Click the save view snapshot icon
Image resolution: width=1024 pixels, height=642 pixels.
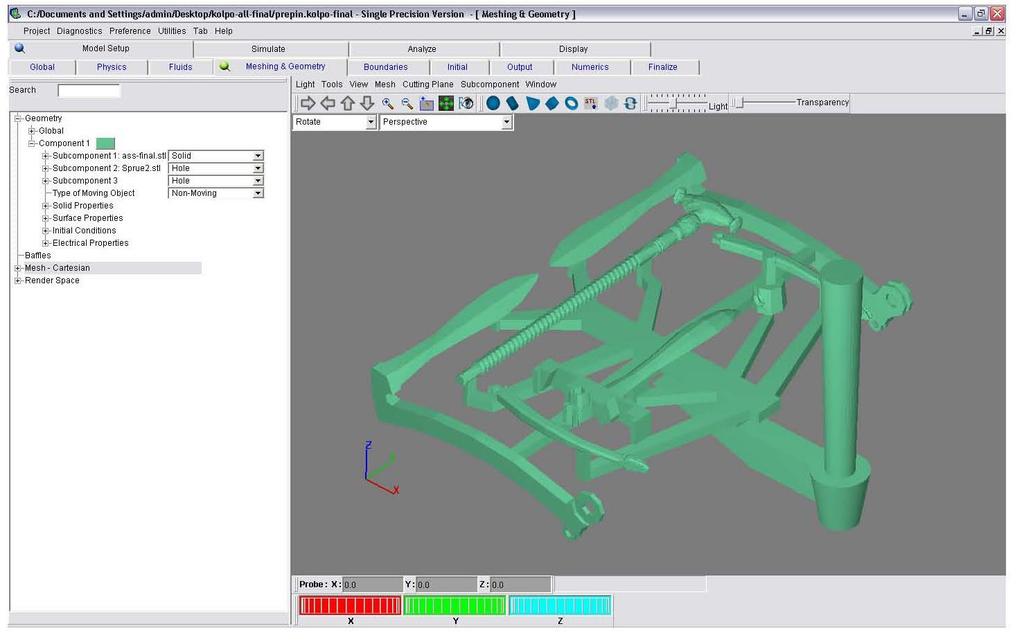click(426, 103)
